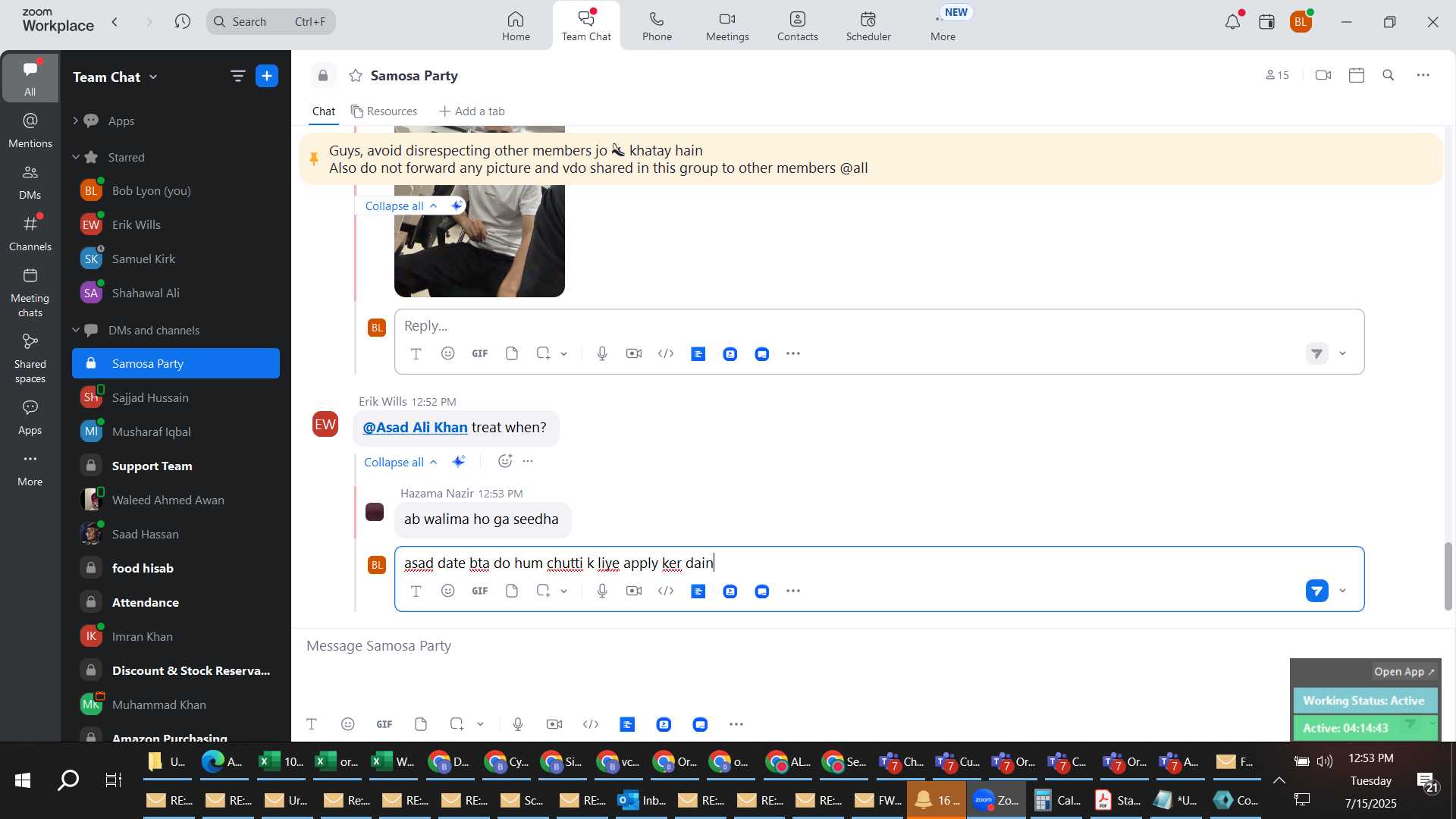Open the Windows Start menu
The width and height of the screenshot is (1456, 819).
coord(22,780)
